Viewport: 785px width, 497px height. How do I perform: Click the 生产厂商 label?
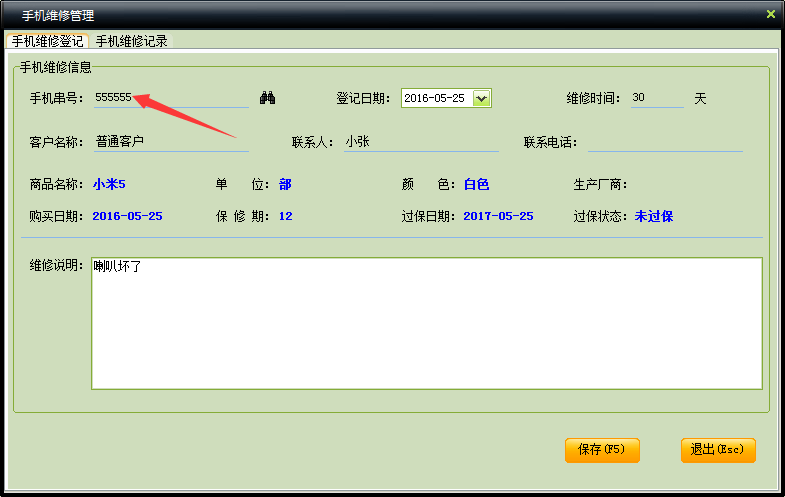(600, 184)
